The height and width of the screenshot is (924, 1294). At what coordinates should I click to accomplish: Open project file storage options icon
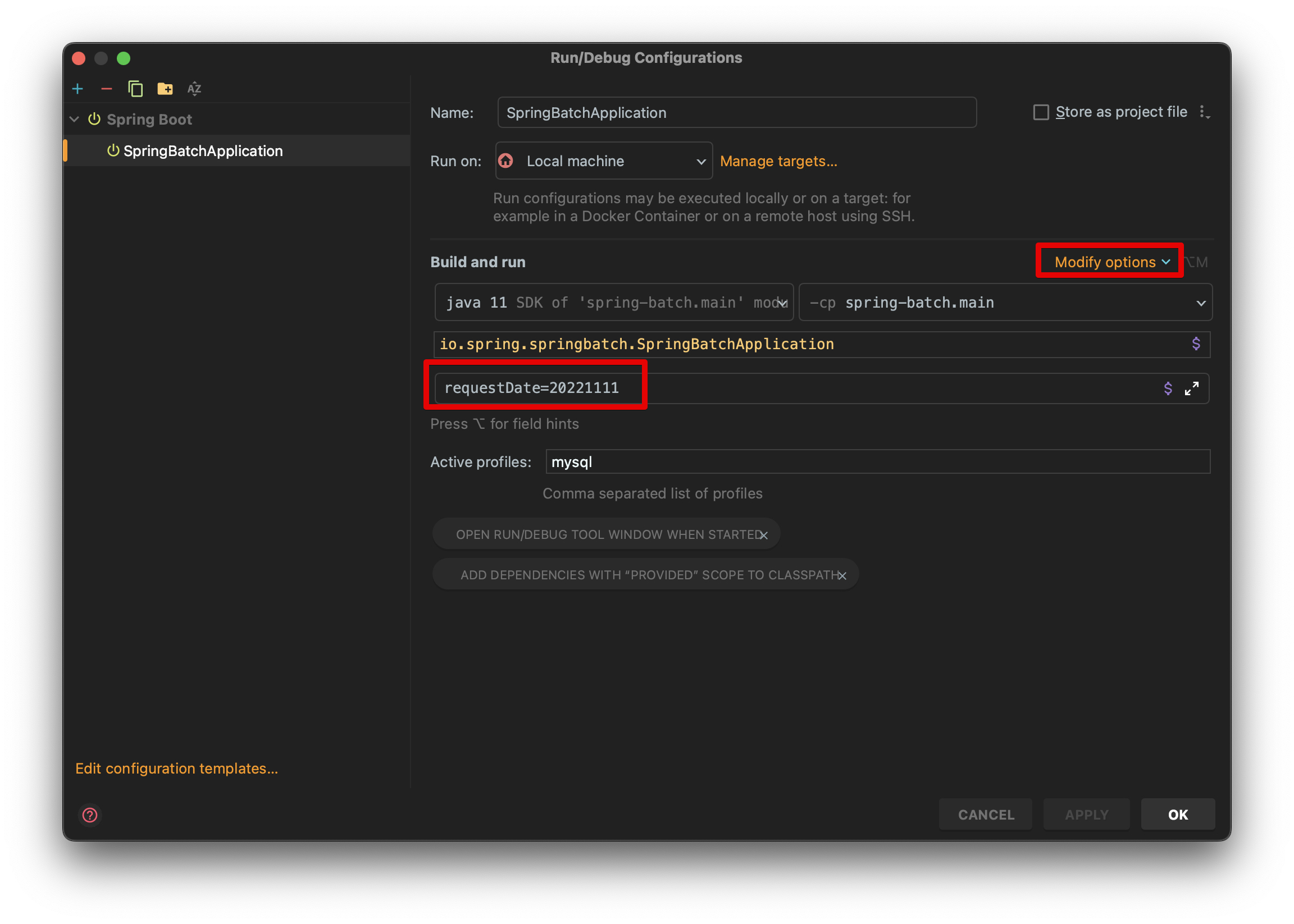click(x=1204, y=112)
